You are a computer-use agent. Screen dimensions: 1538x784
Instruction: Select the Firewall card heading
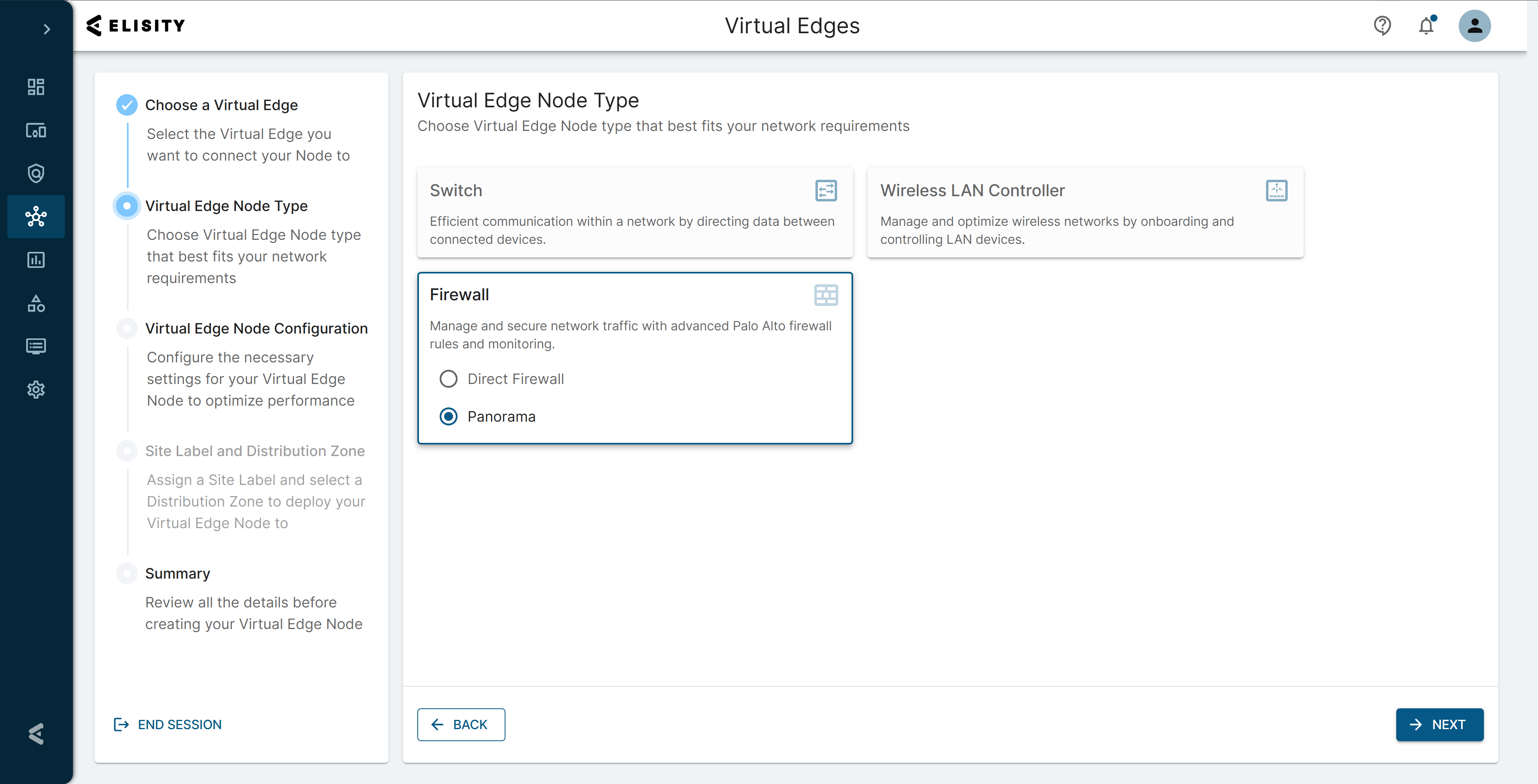click(x=459, y=294)
